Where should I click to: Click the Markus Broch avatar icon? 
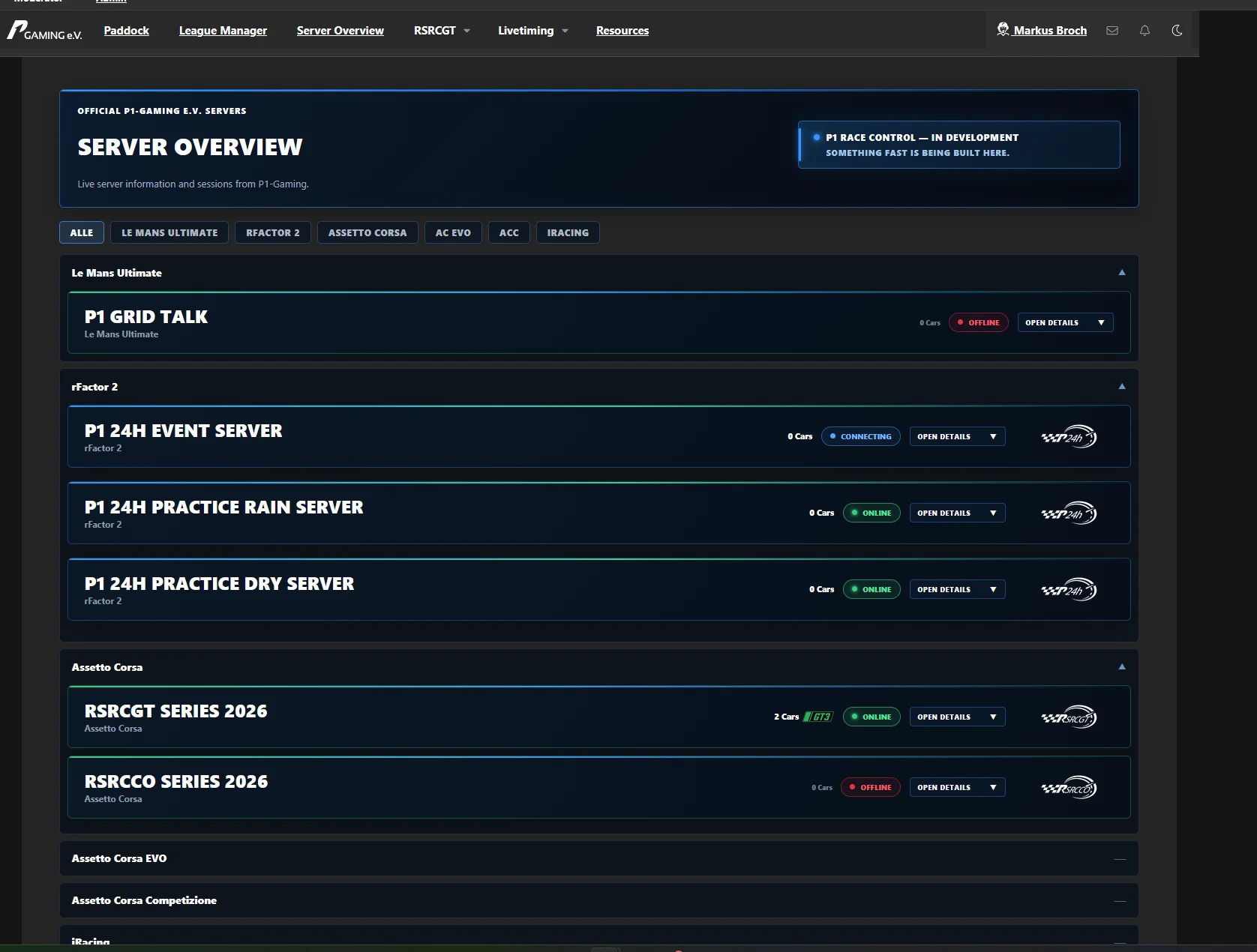pos(1003,30)
